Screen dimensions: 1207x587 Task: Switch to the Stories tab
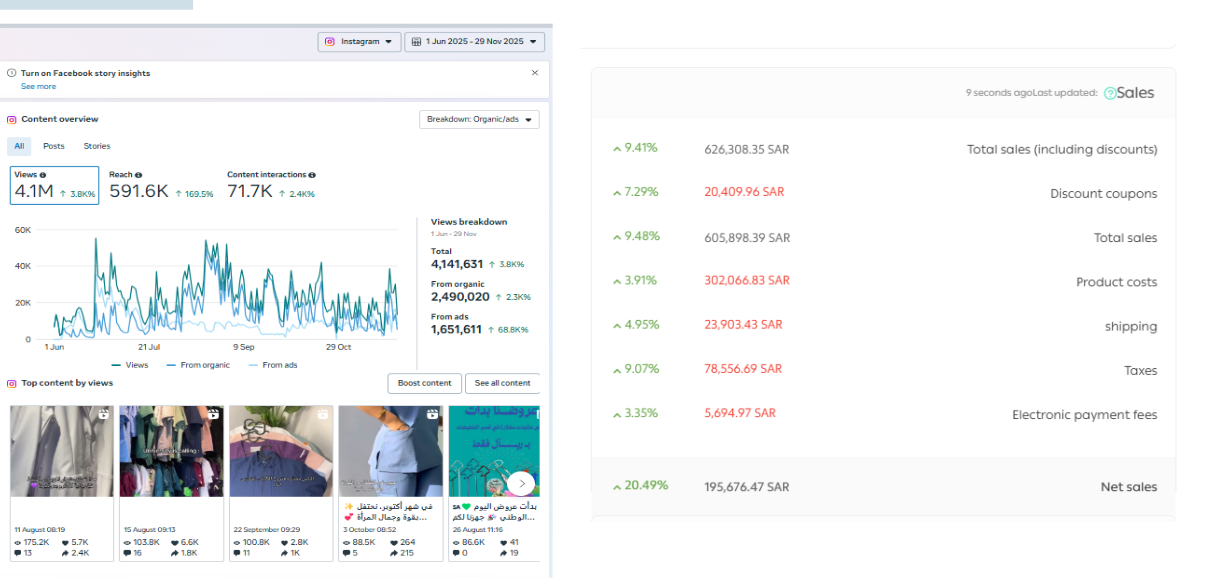click(x=97, y=146)
